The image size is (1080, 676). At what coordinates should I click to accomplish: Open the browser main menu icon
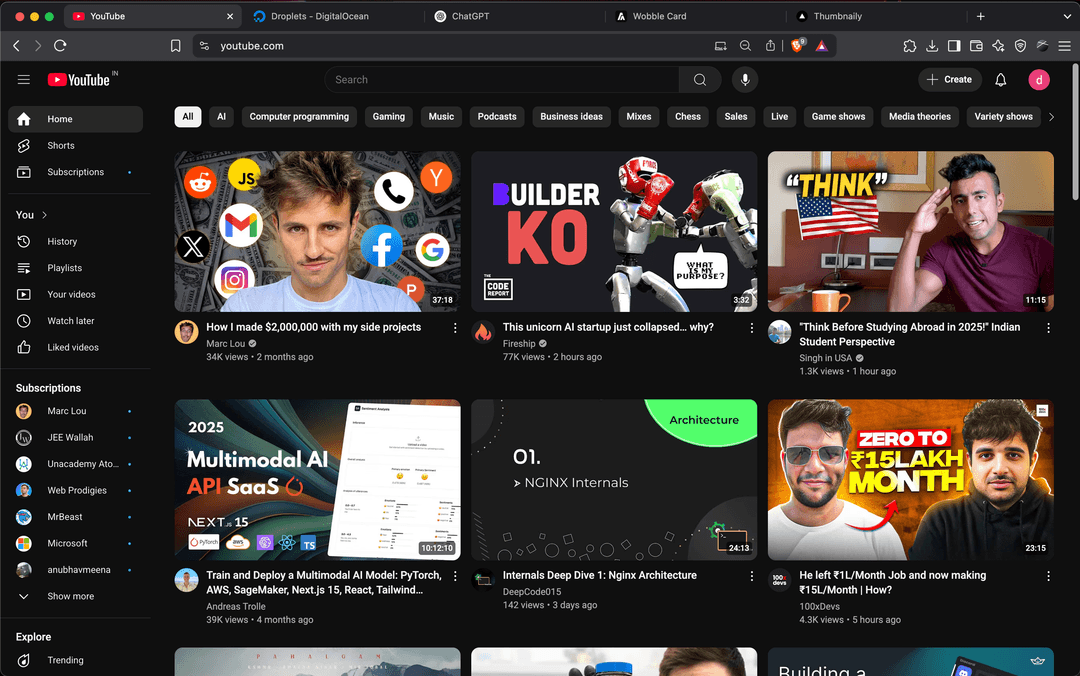click(1064, 45)
